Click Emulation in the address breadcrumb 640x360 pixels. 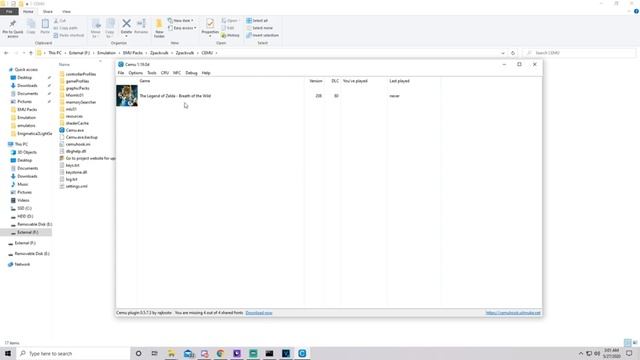click(106, 53)
